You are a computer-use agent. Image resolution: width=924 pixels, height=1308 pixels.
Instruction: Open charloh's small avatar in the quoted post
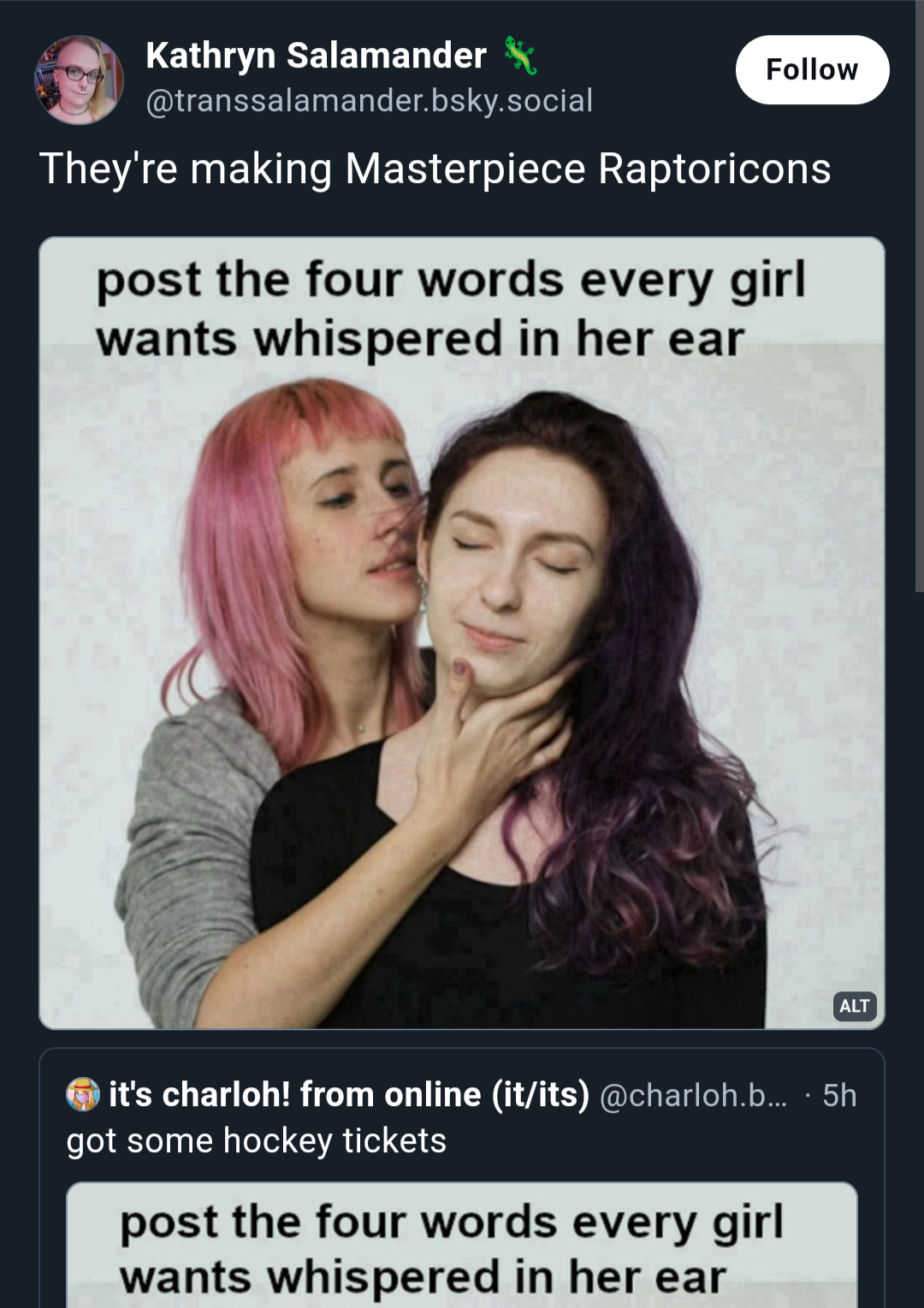[83, 1095]
